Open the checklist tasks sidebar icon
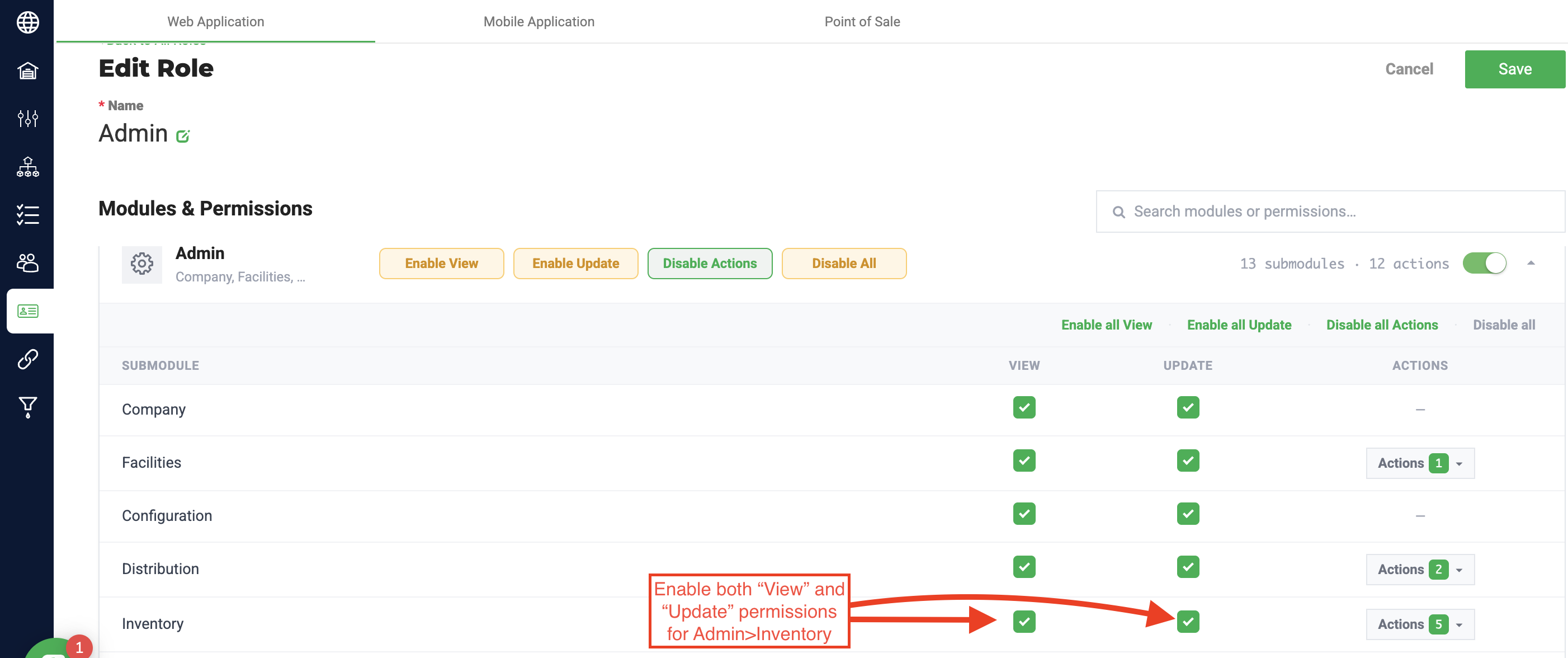Viewport: 1568px width, 658px height. tap(27, 214)
